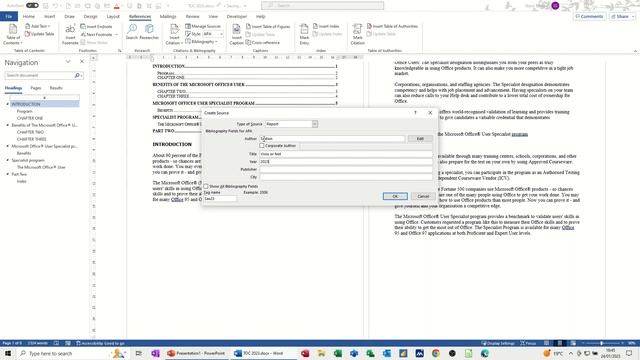The height and width of the screenshot is (360, 640).
Task: Click the Insert Caption button
Action: click(x=236, y=34)
